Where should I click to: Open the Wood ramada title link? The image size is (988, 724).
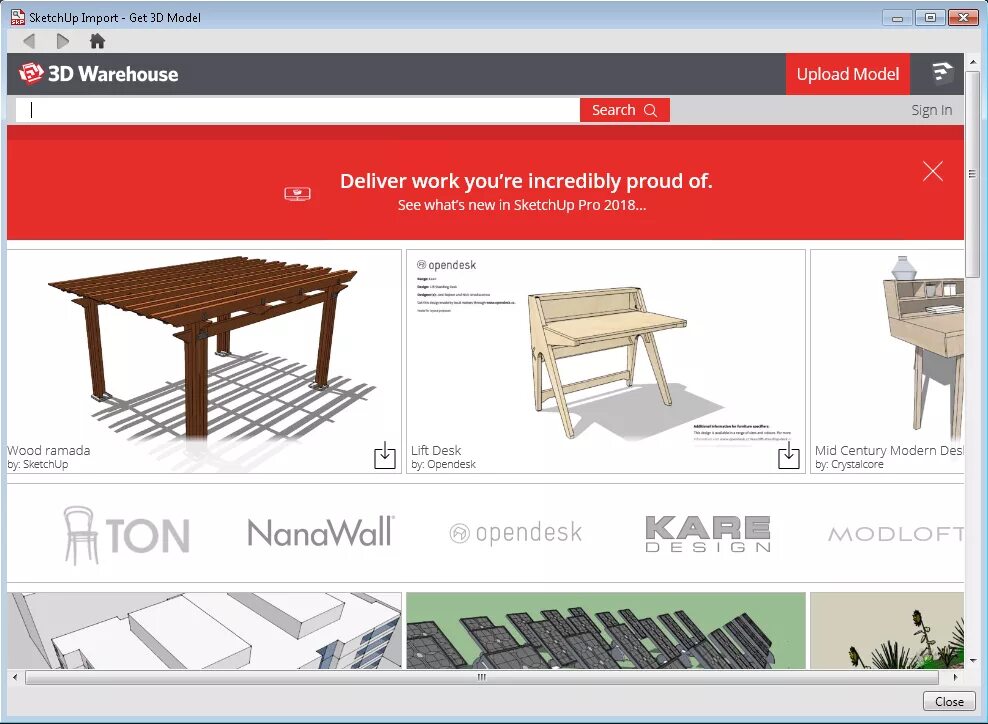click(49, 450)
